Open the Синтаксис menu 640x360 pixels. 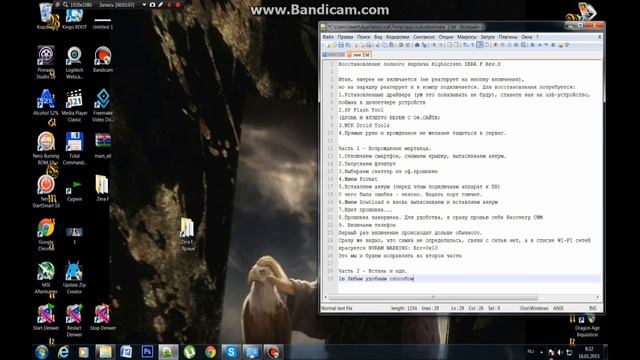tap(424, 37)
